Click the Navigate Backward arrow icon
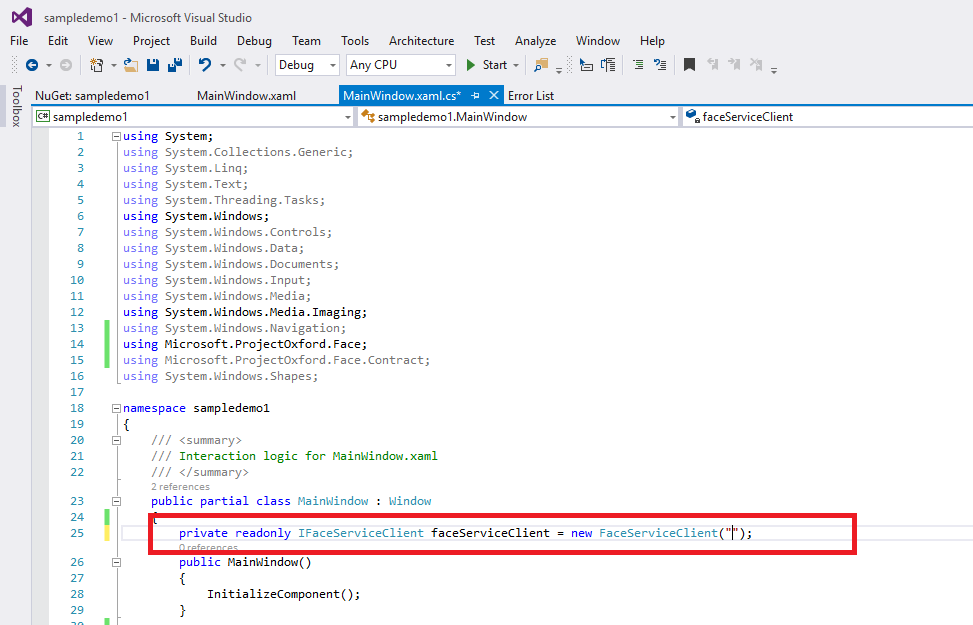Viewport: 973px width, 625px height. (32, 65)
